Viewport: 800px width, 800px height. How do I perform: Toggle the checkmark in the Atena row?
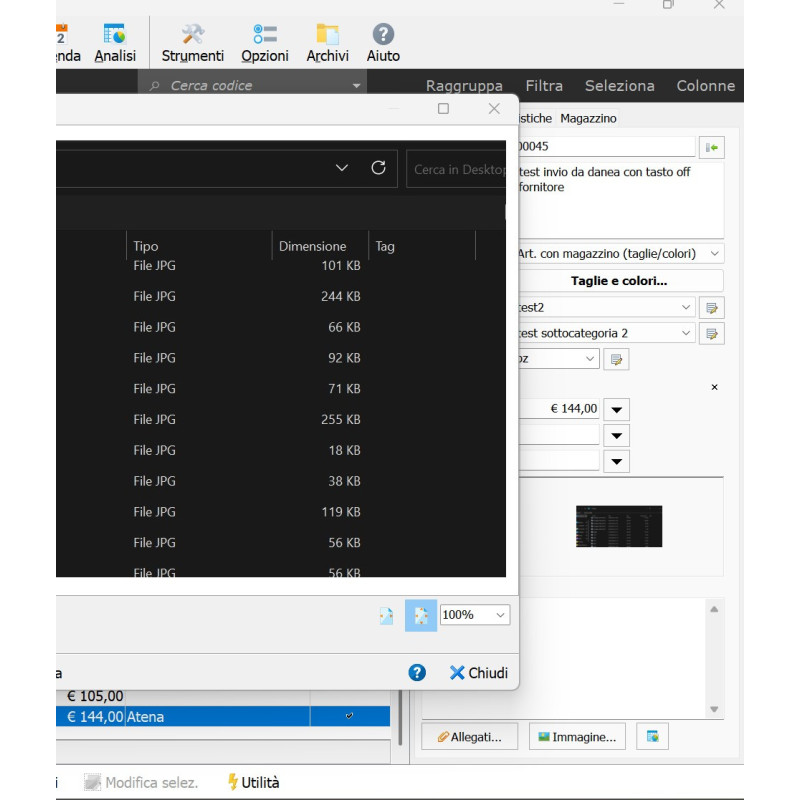pyautogui.click(x=349, y=716)
